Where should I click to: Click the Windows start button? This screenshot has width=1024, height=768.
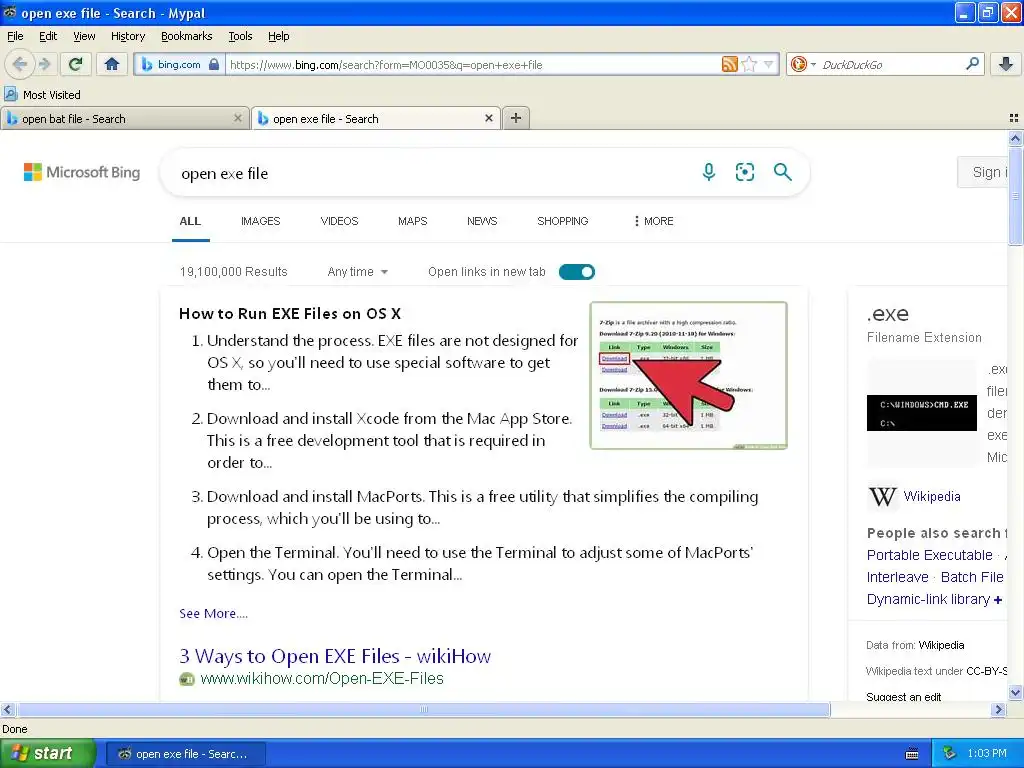click(x=47, y=753)
